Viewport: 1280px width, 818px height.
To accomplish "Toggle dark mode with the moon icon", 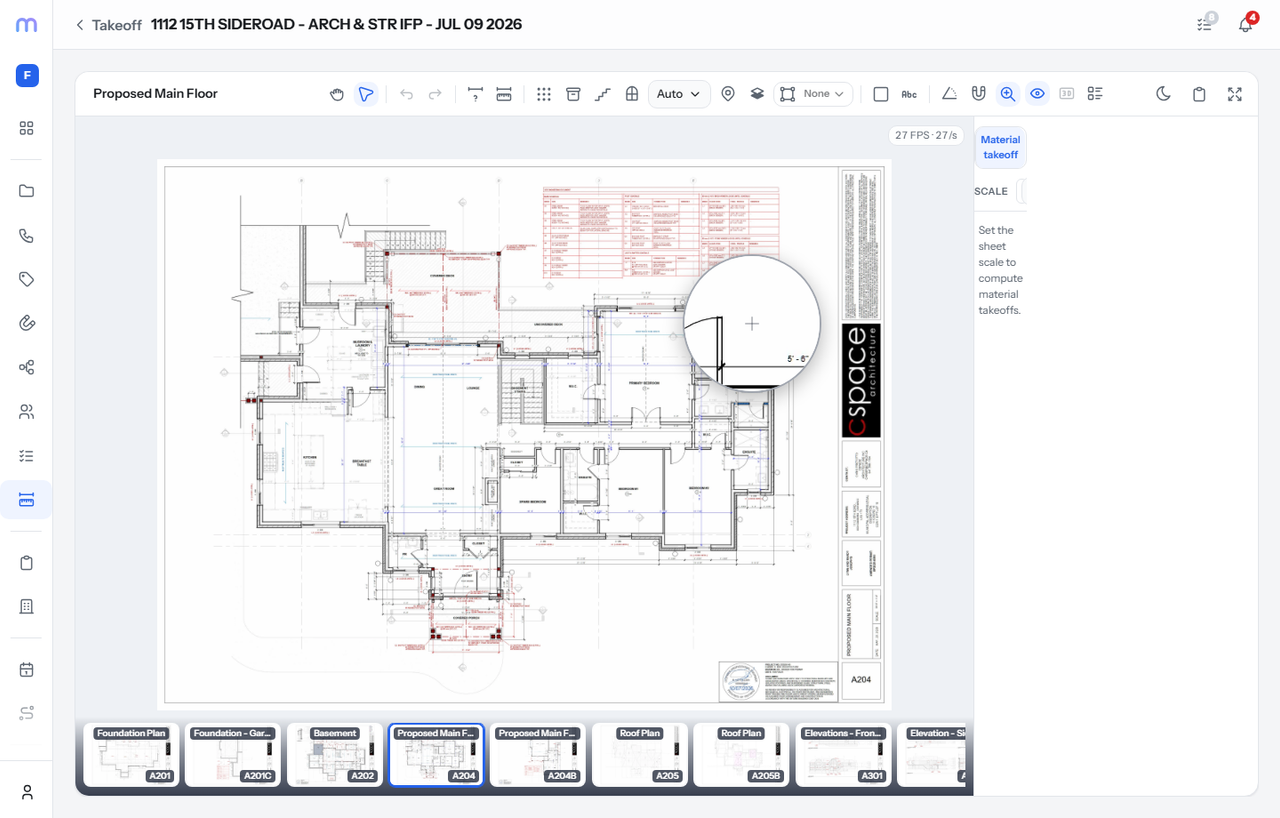I will click(x=1163, y=94).
